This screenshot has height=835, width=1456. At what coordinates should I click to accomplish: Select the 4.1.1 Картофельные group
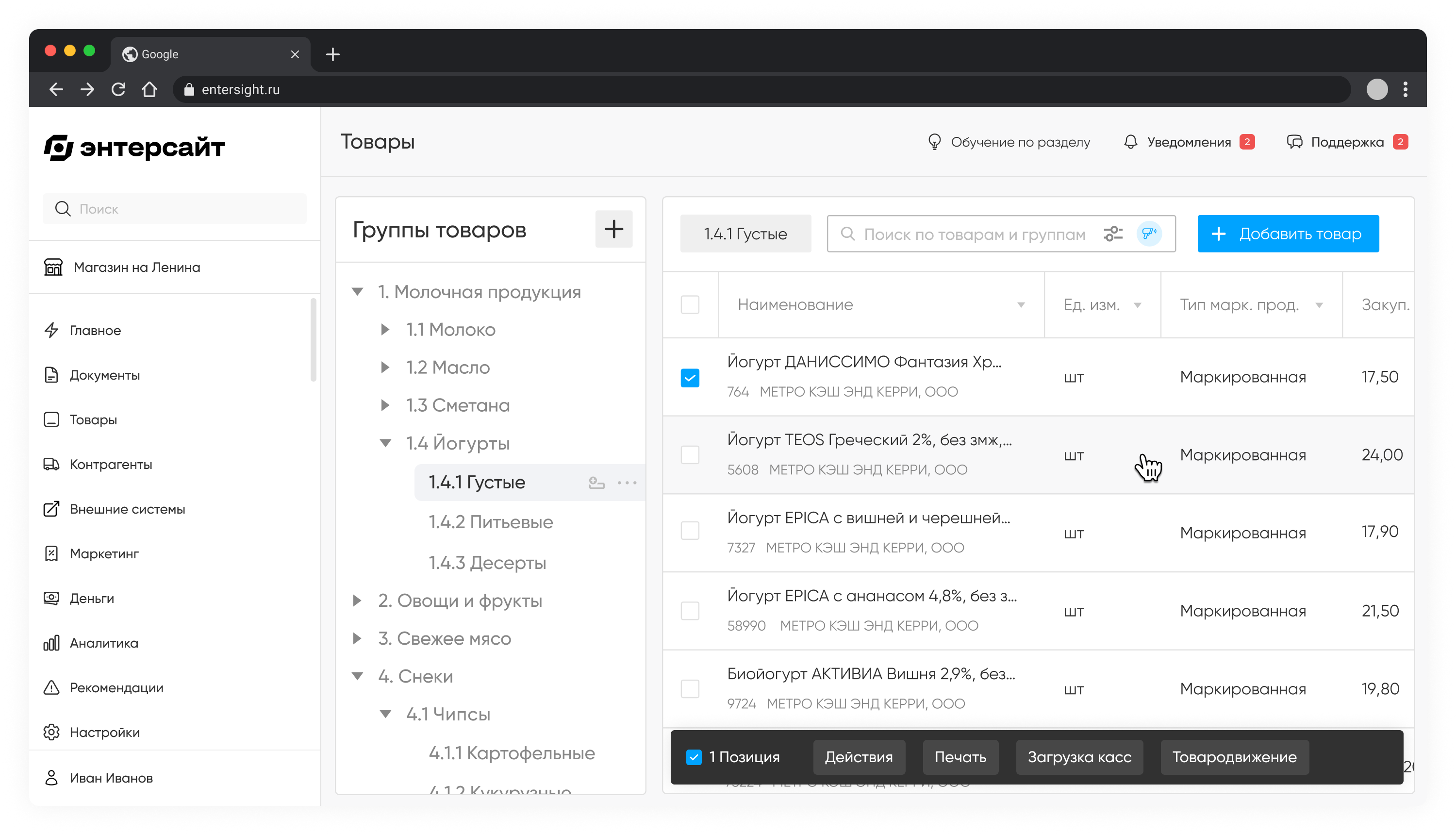tap(512, 753)
